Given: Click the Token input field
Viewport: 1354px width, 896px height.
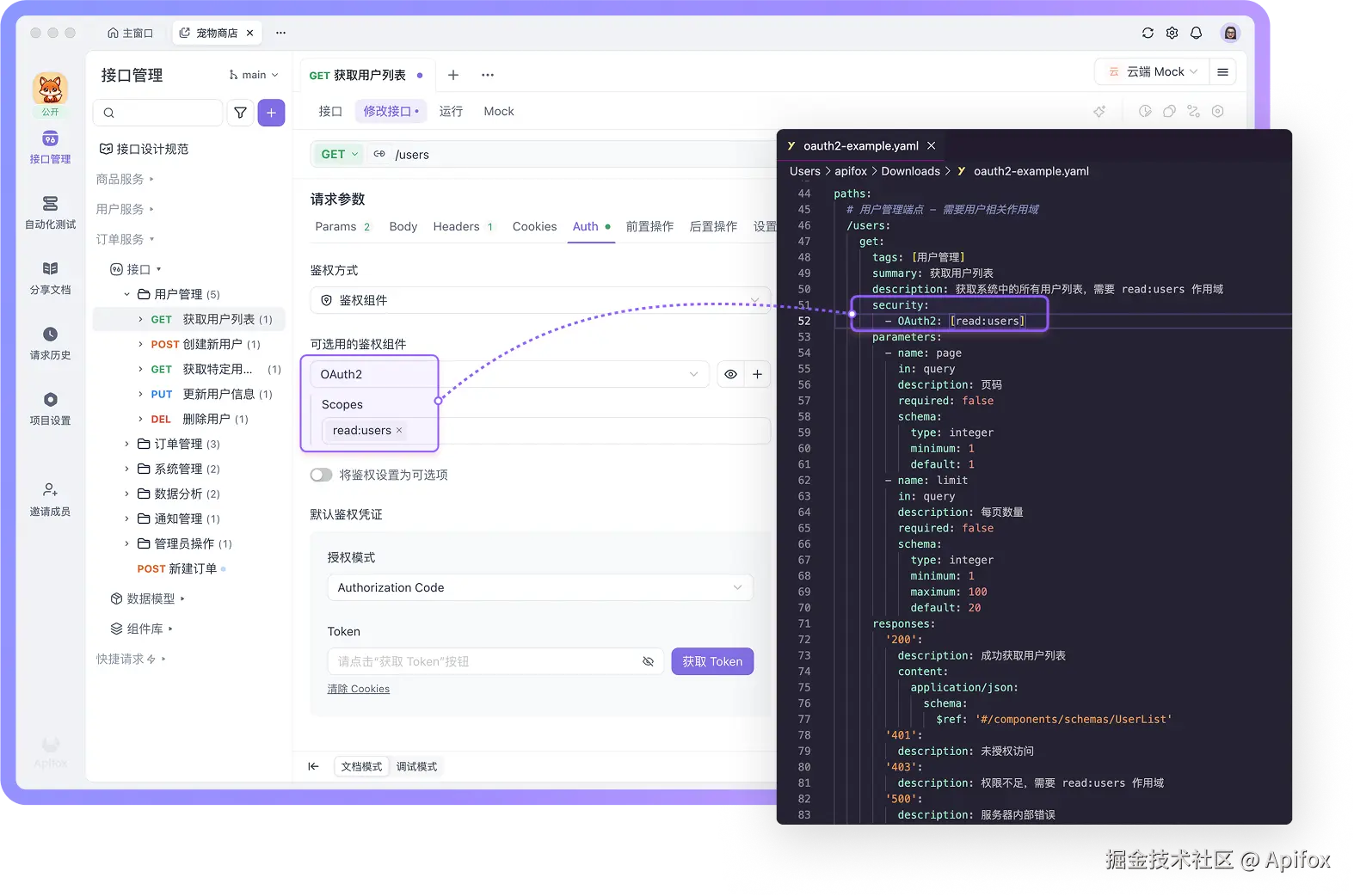Looking at the screenshot, I should coord(495,661).
